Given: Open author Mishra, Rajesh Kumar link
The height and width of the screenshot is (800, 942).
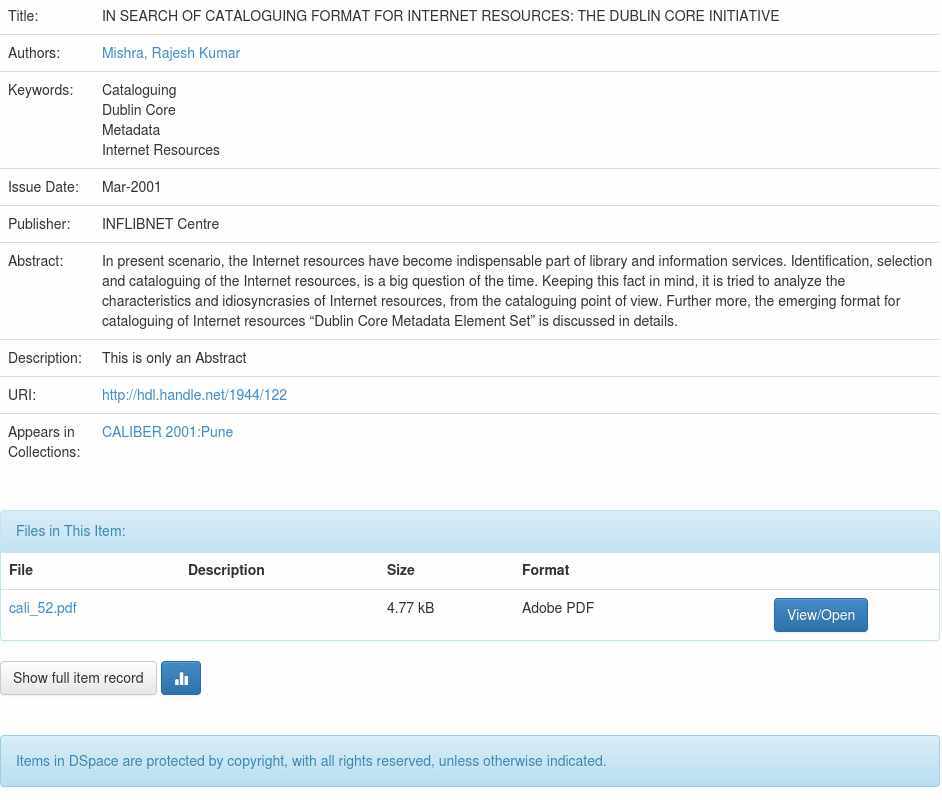Looking at the screenshot, I should coord(171,53).
